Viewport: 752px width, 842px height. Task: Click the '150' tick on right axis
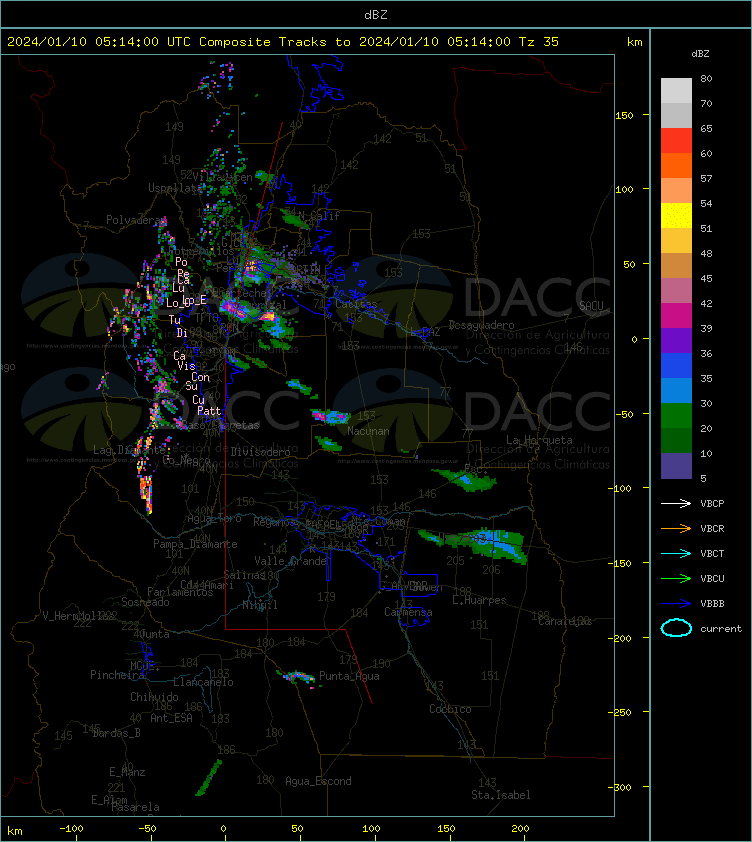click(x=624, y=115)
